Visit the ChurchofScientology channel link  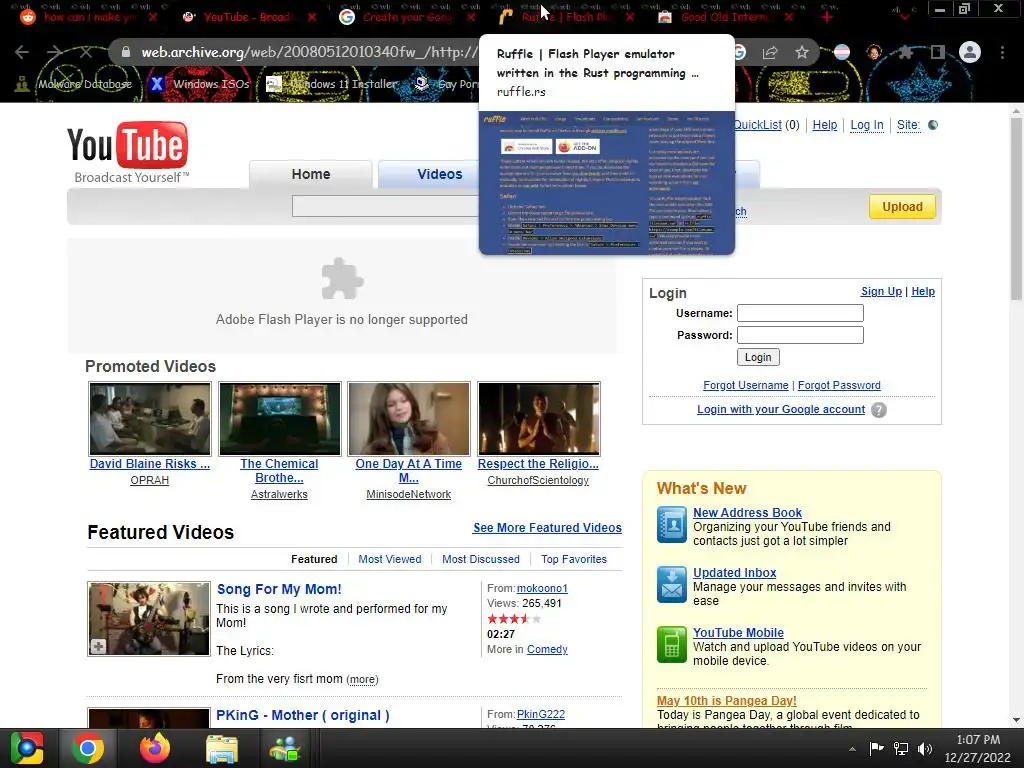[x=538, y=480]
